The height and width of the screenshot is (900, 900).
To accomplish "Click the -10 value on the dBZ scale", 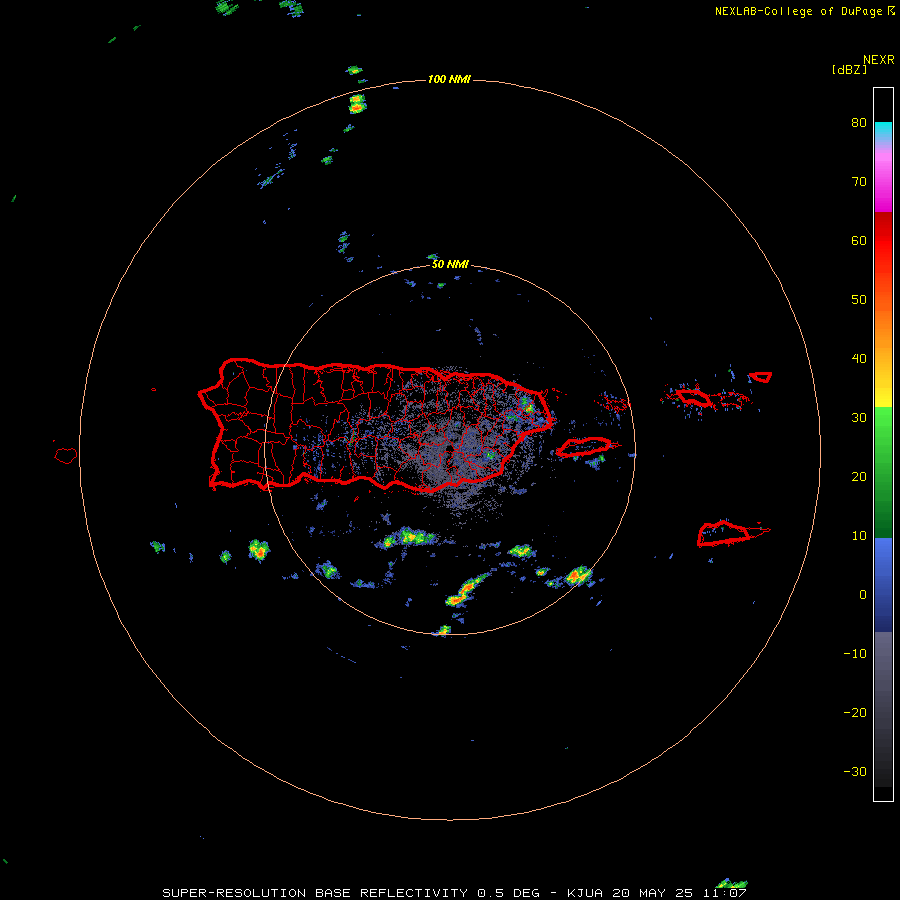I will (x=855, y=654).
